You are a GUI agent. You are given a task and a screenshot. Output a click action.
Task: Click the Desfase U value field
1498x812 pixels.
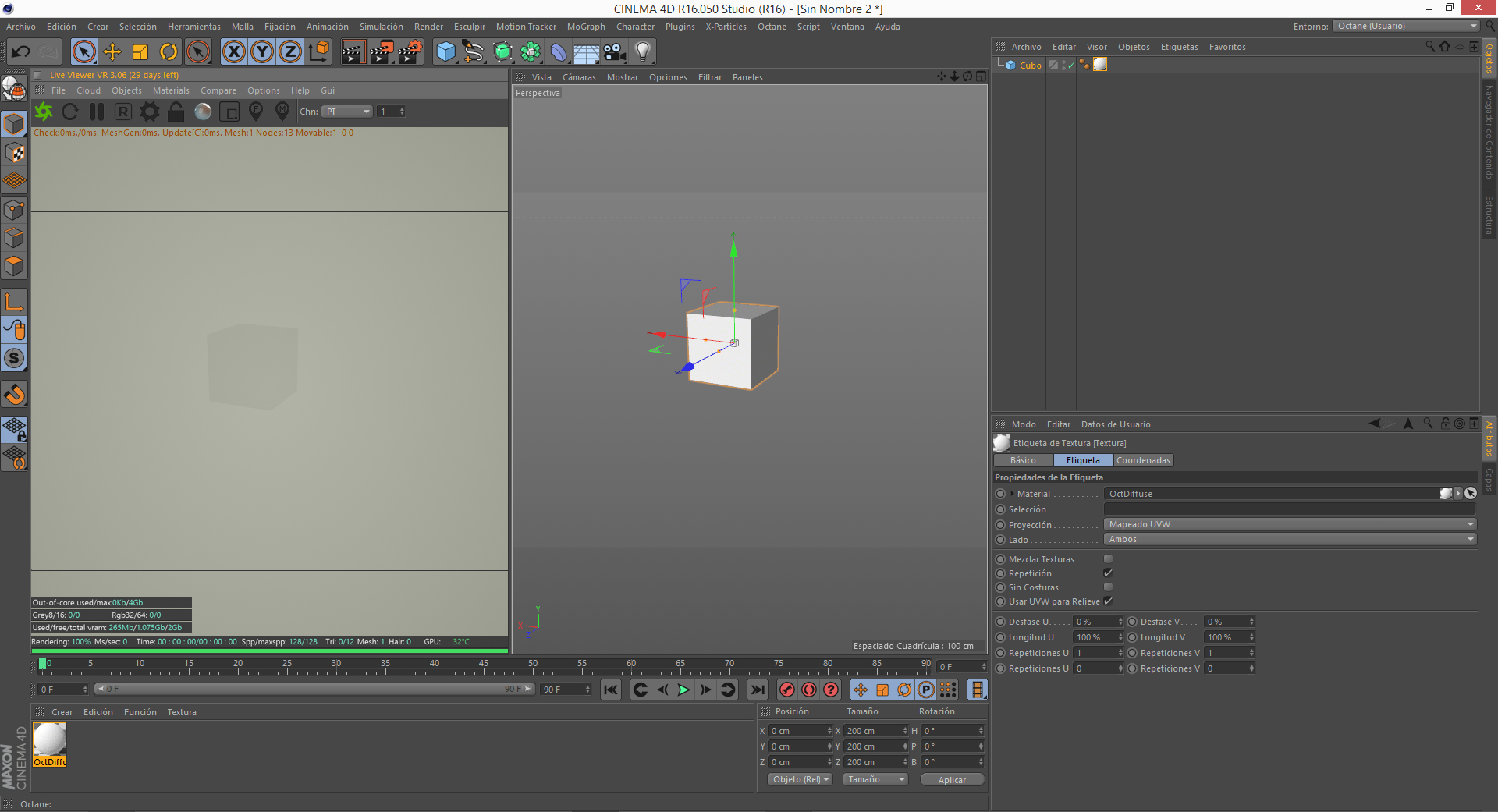1098,622
